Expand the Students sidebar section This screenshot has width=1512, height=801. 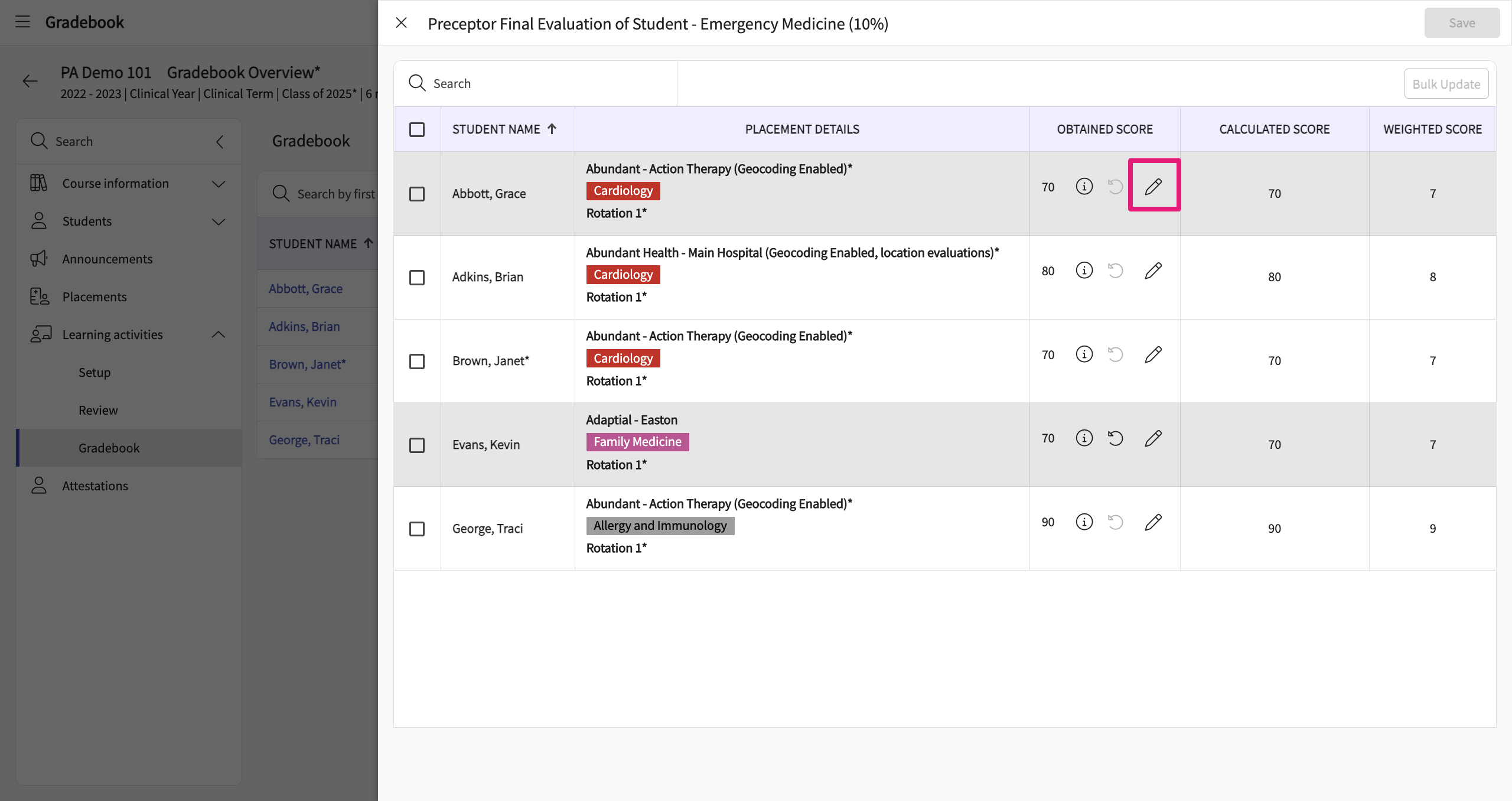click(218, 222)
